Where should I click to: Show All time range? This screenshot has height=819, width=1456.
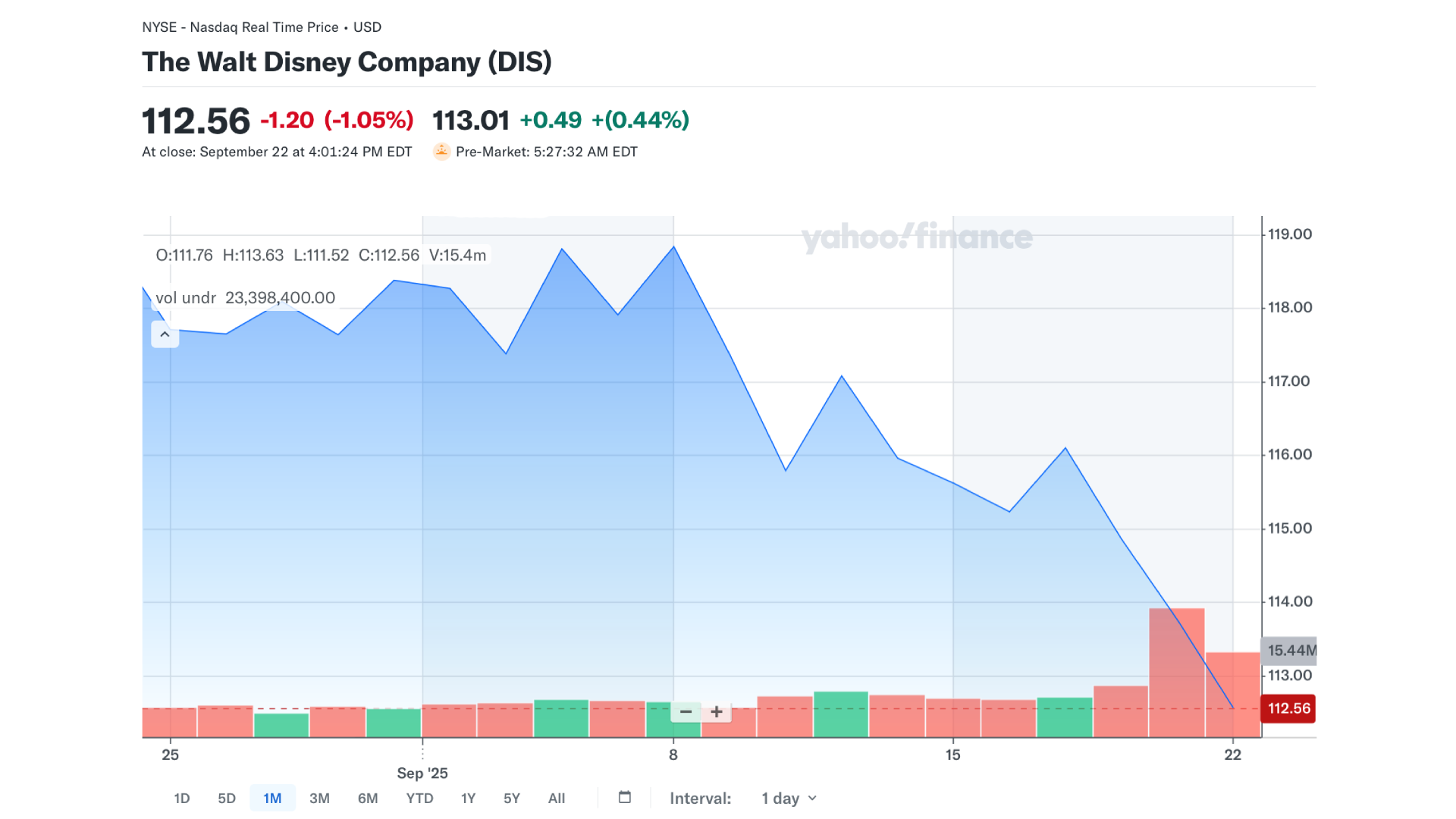[x=557, y=799]
